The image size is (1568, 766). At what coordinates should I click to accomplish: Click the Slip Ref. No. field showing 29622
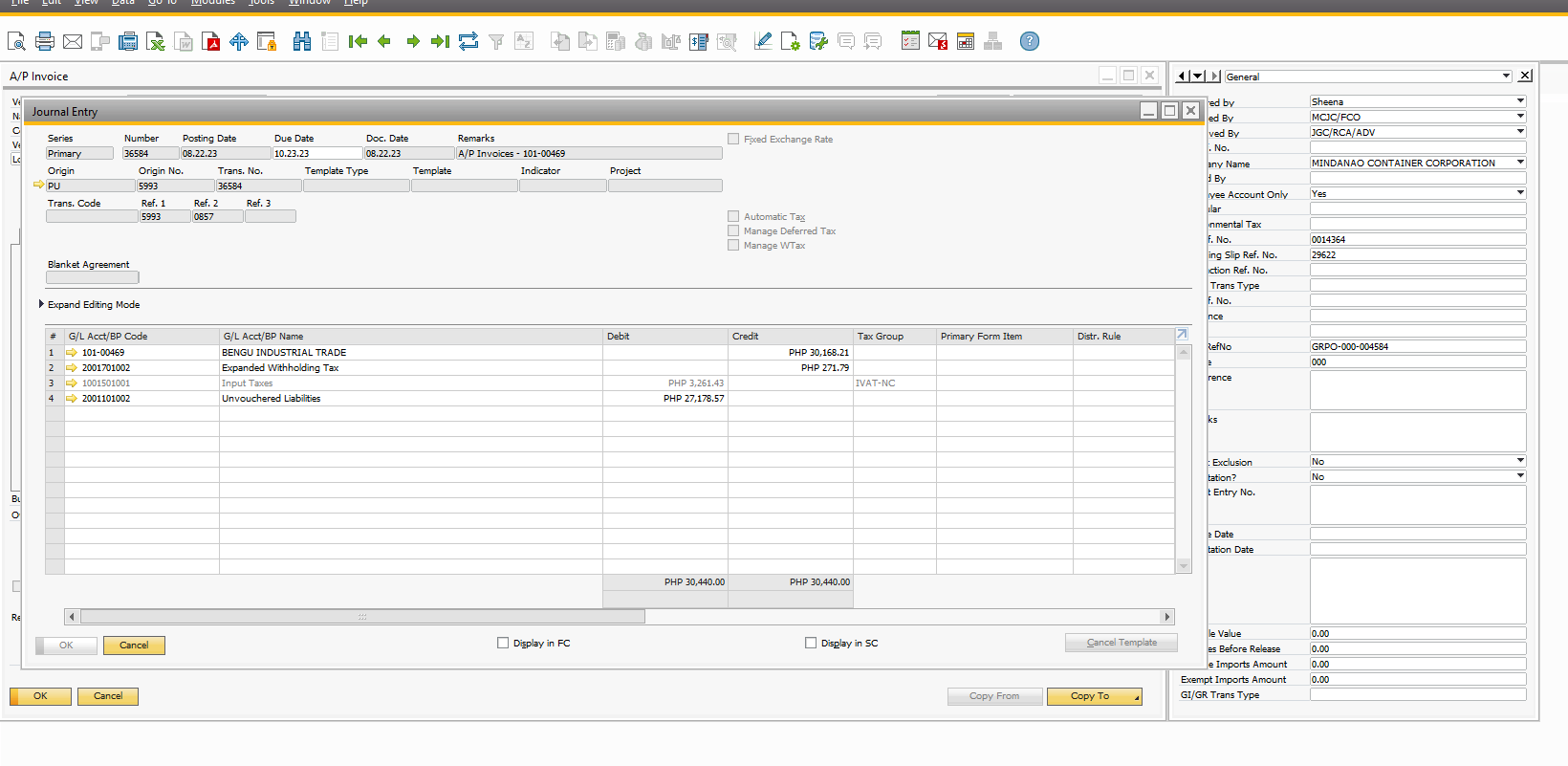pyautogui.click(x=1418, y=254)
